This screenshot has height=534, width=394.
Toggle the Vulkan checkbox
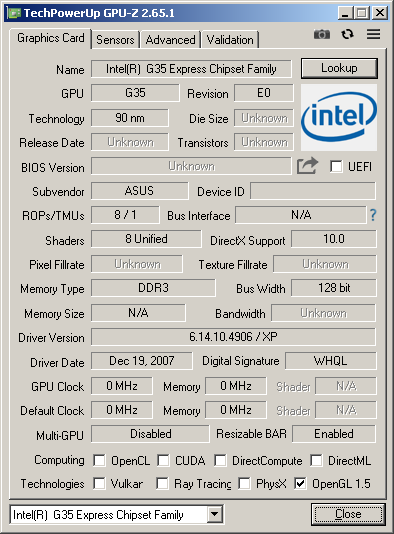[99, 484]
